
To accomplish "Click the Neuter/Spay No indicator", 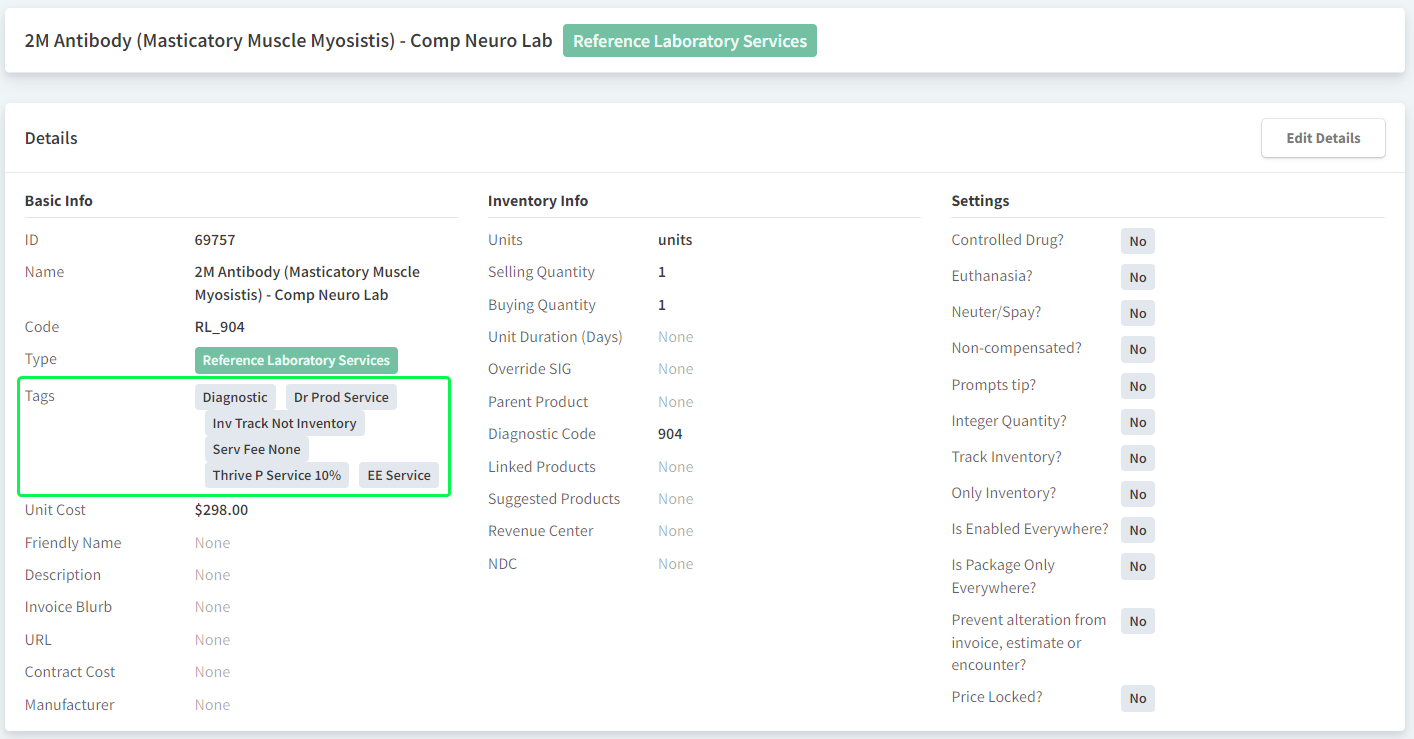I will pyautogui.click(x=1137, y=313).
